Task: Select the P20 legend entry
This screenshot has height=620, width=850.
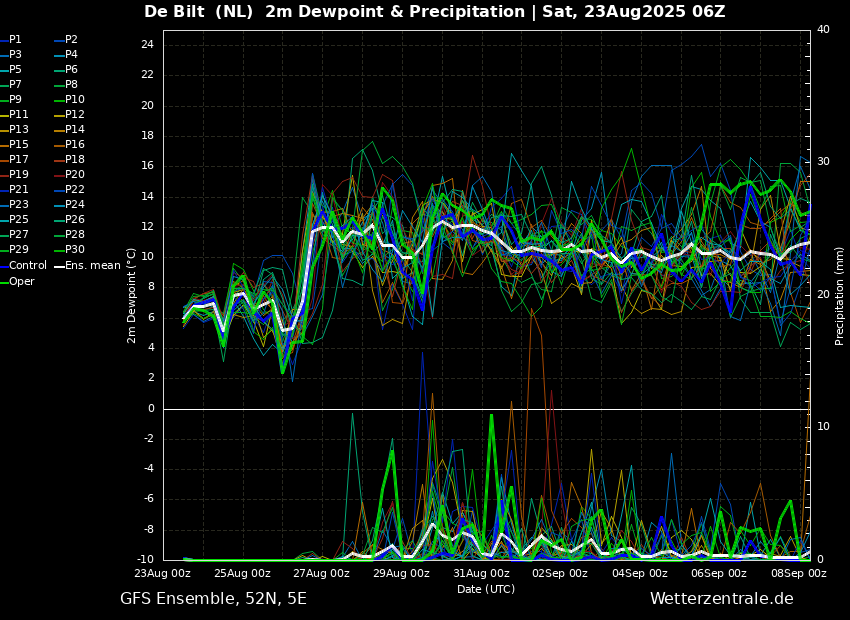Action: (69, 175)
